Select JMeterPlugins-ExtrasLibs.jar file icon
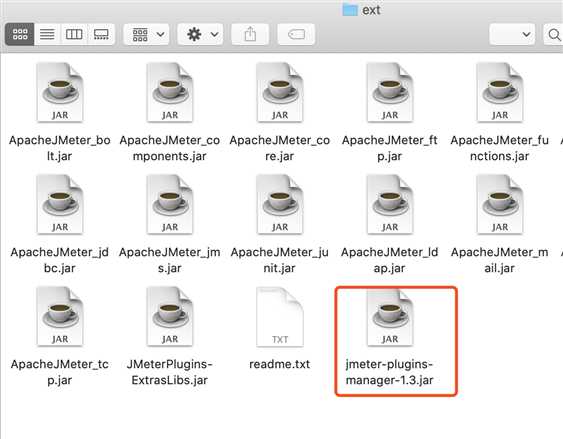The image size is (563, 439). tap(170, 317)
